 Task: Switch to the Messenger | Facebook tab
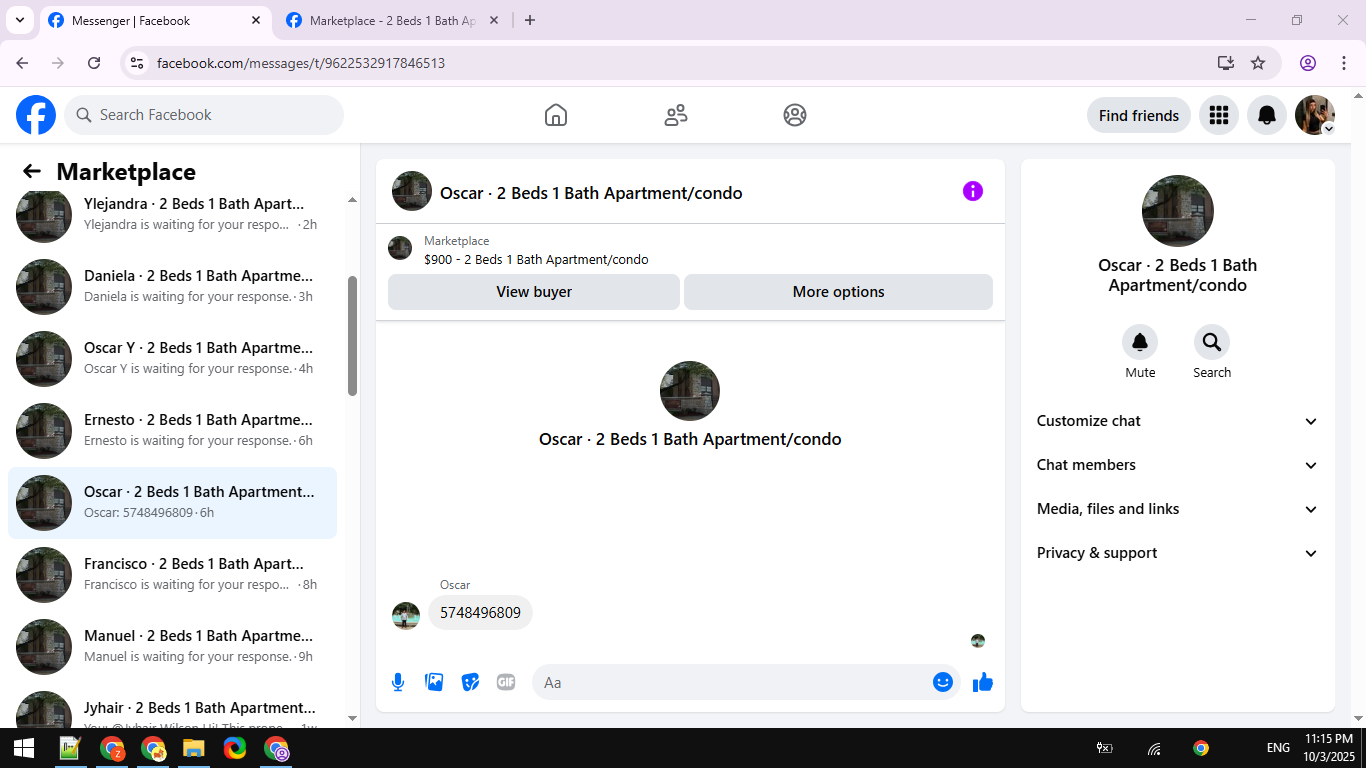pos(155,21)
